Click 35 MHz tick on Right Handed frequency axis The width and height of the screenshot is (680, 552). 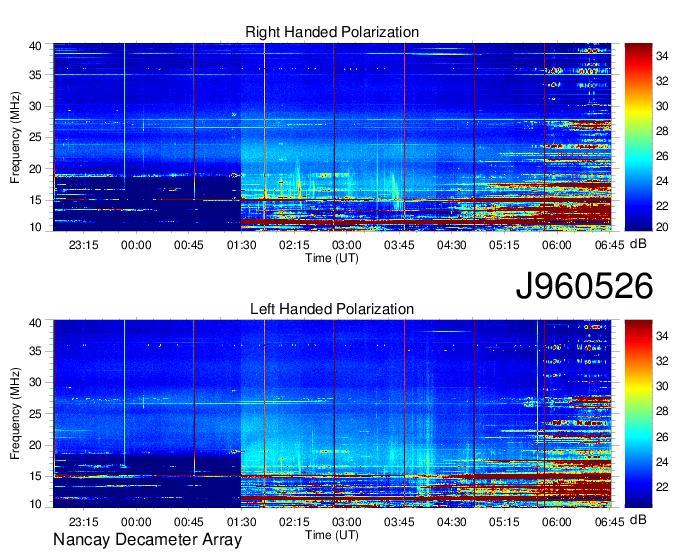(x=36, y=75)
